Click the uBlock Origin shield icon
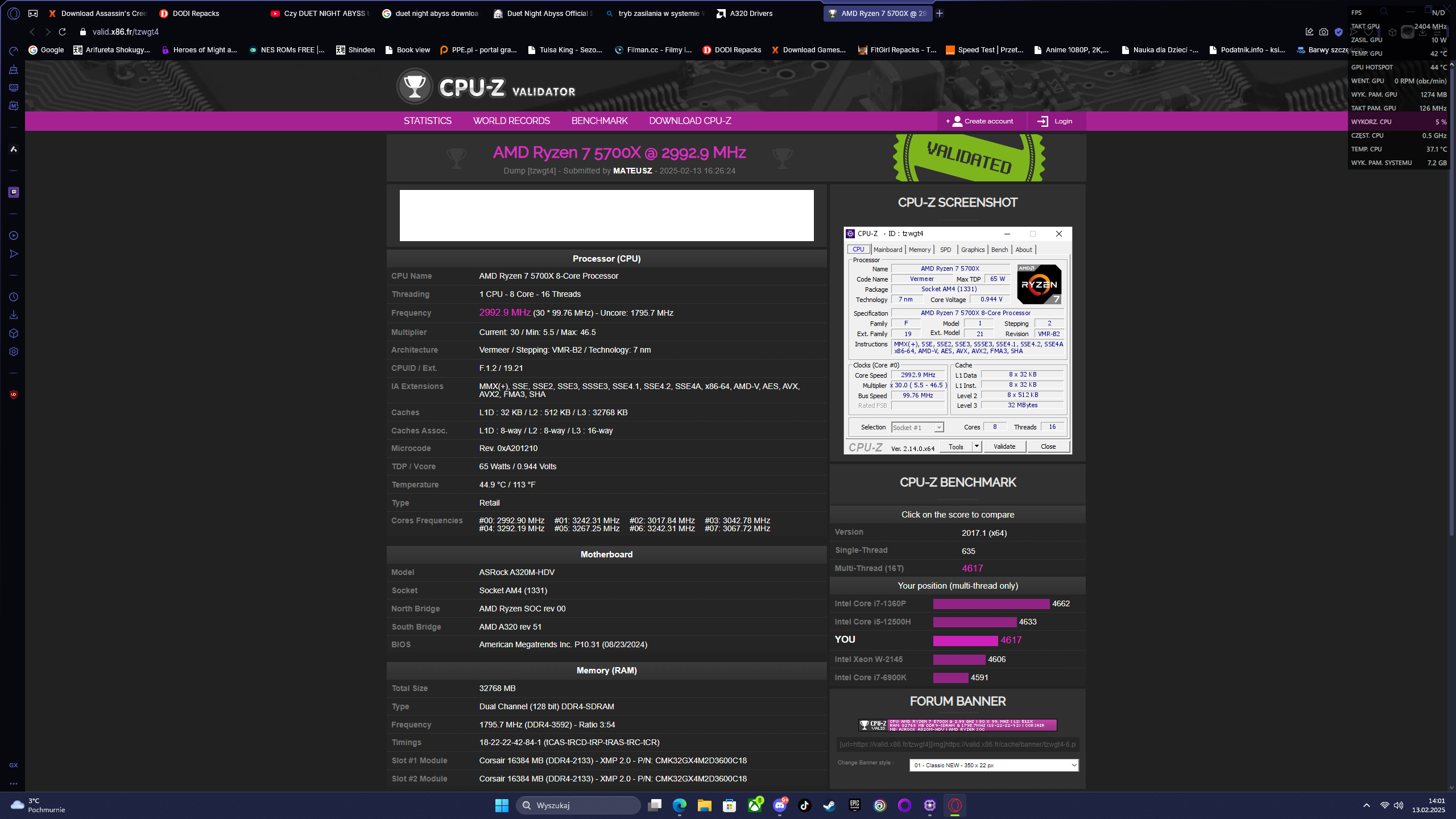 pos(14,394)
